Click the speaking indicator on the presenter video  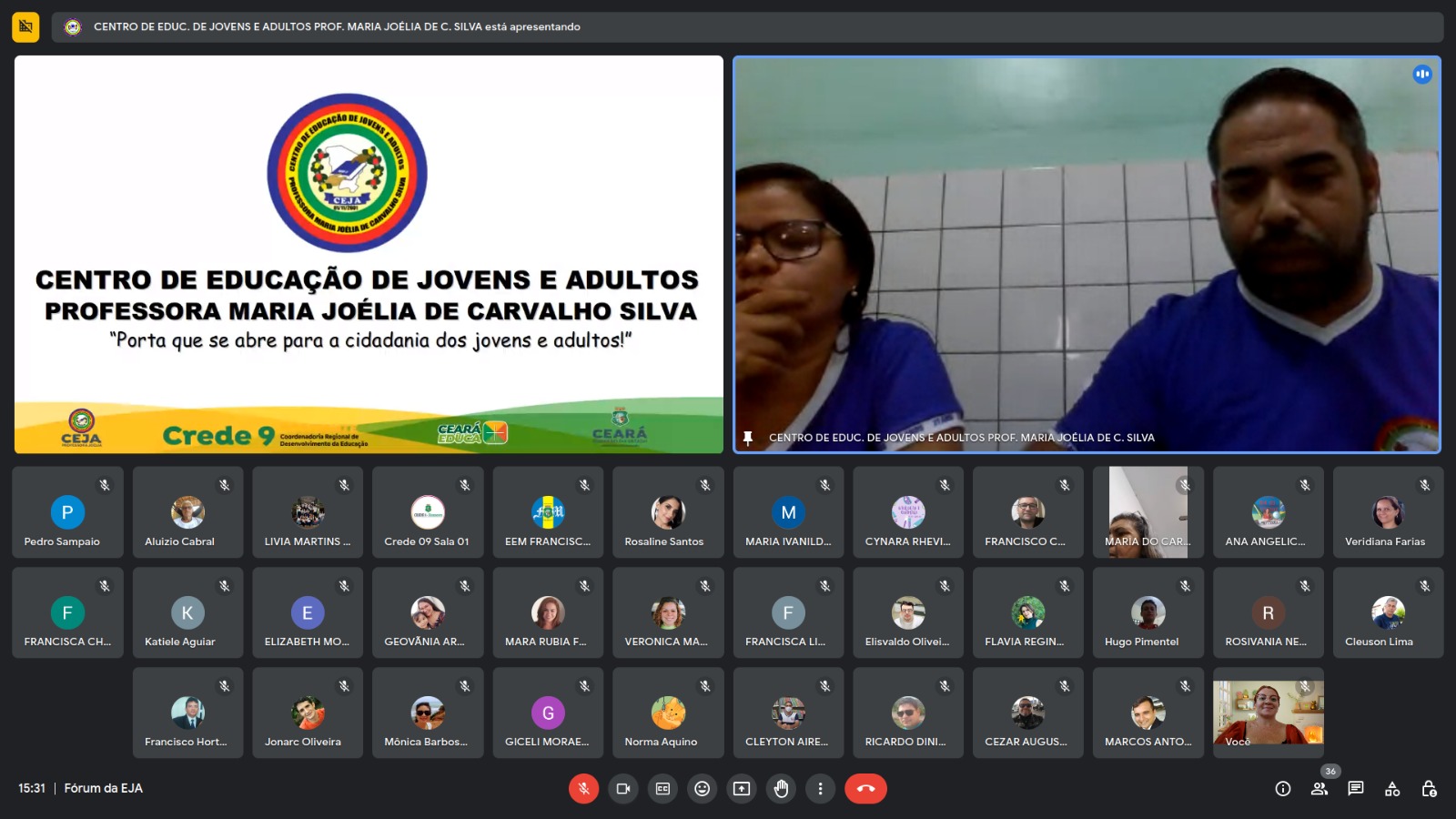(x=1422, y=75)
